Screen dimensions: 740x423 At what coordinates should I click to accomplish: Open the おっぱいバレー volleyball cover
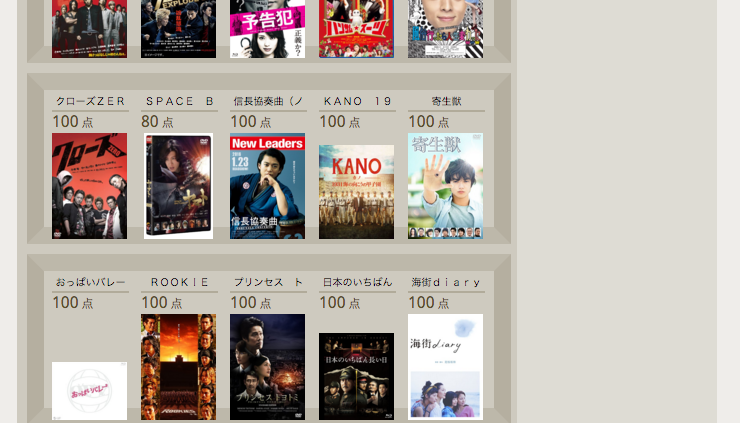point(89,391)
